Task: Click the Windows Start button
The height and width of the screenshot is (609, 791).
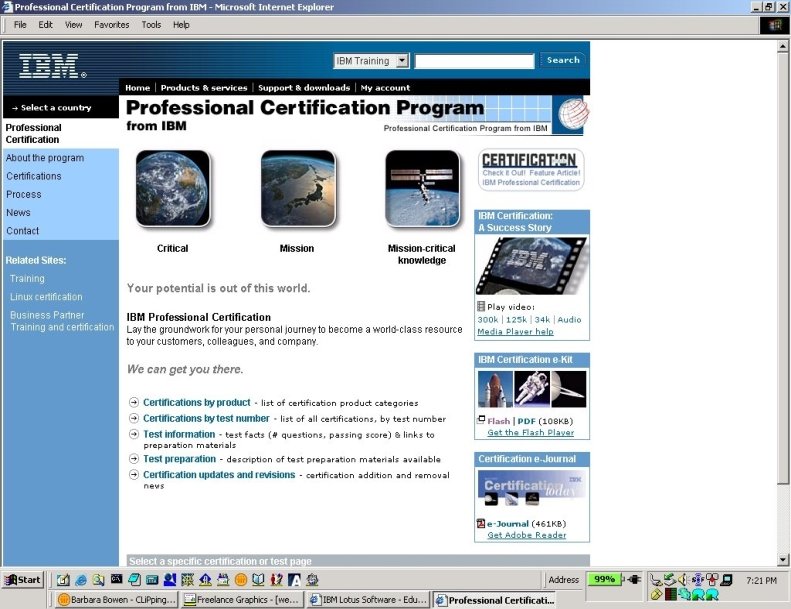Action: coord(23,579)
